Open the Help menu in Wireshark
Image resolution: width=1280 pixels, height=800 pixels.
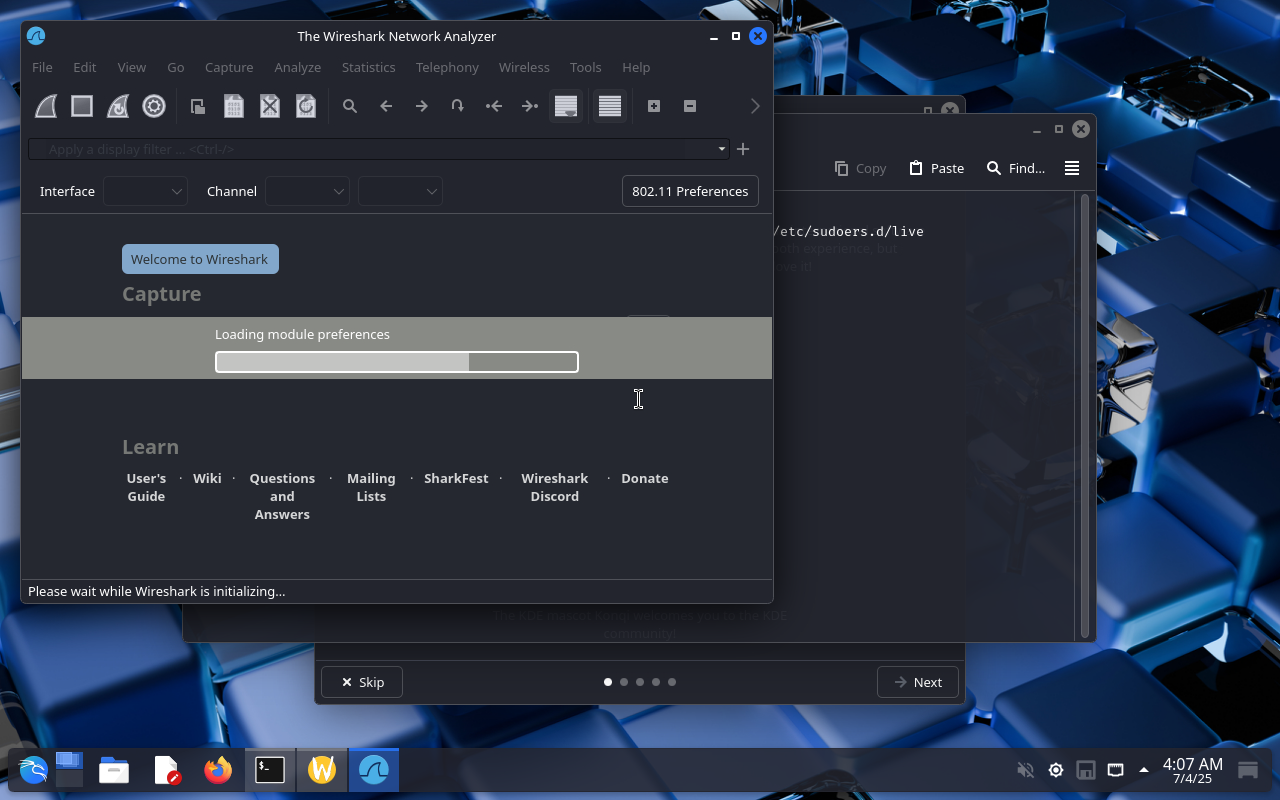[636, 67]
